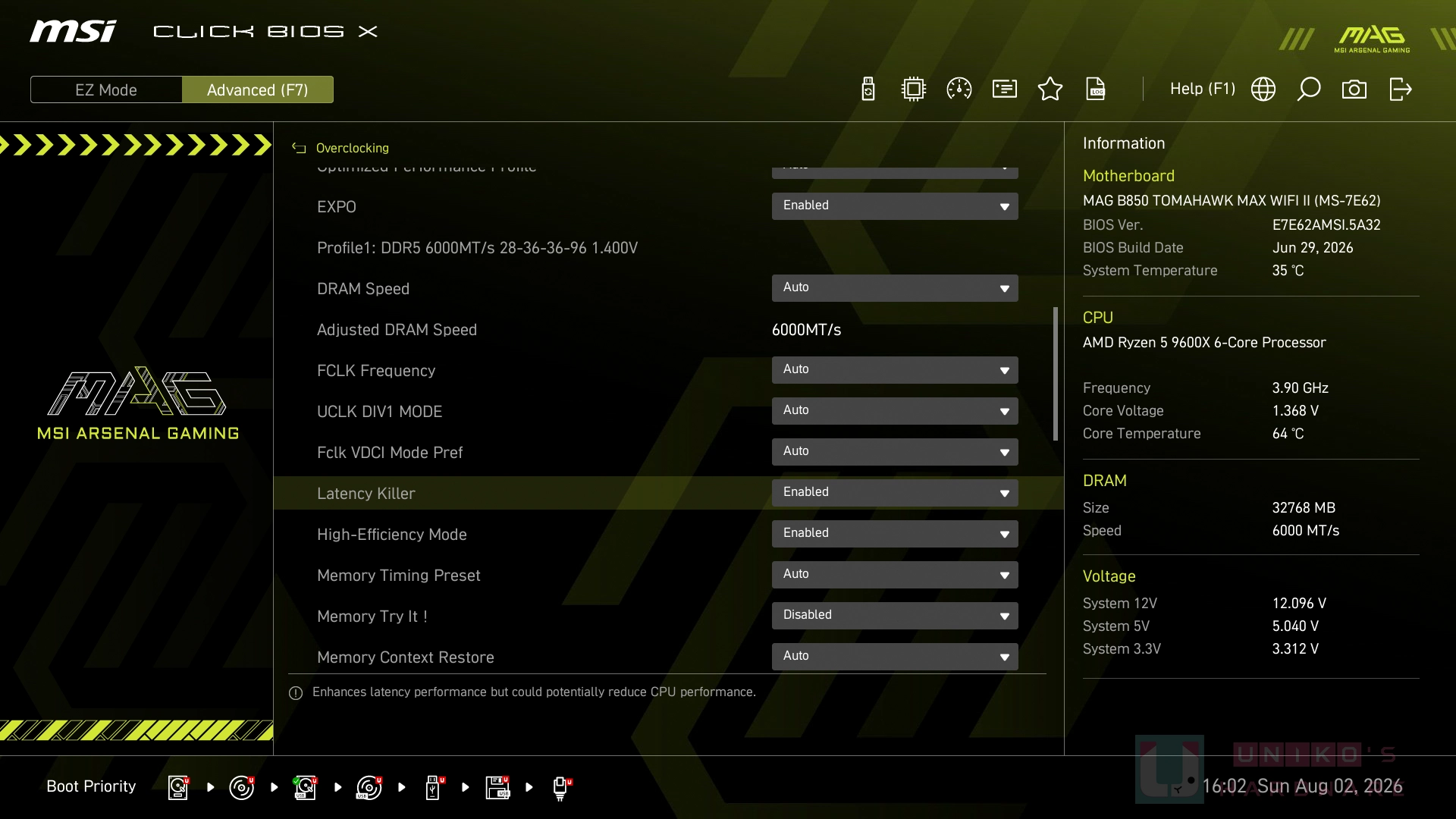The width and height of the screenshot is (1456, 819).
Task: Click the AMD Ryzen 5 9600X processor name
Action: point(1204,343)
